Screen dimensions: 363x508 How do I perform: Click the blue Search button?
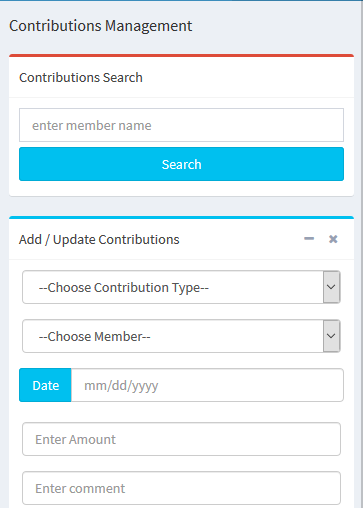point(181,164)
